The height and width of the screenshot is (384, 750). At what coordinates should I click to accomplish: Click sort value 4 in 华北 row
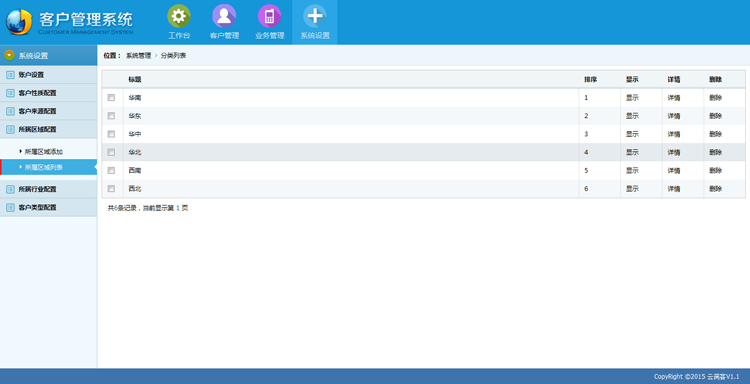pos(586,152)
